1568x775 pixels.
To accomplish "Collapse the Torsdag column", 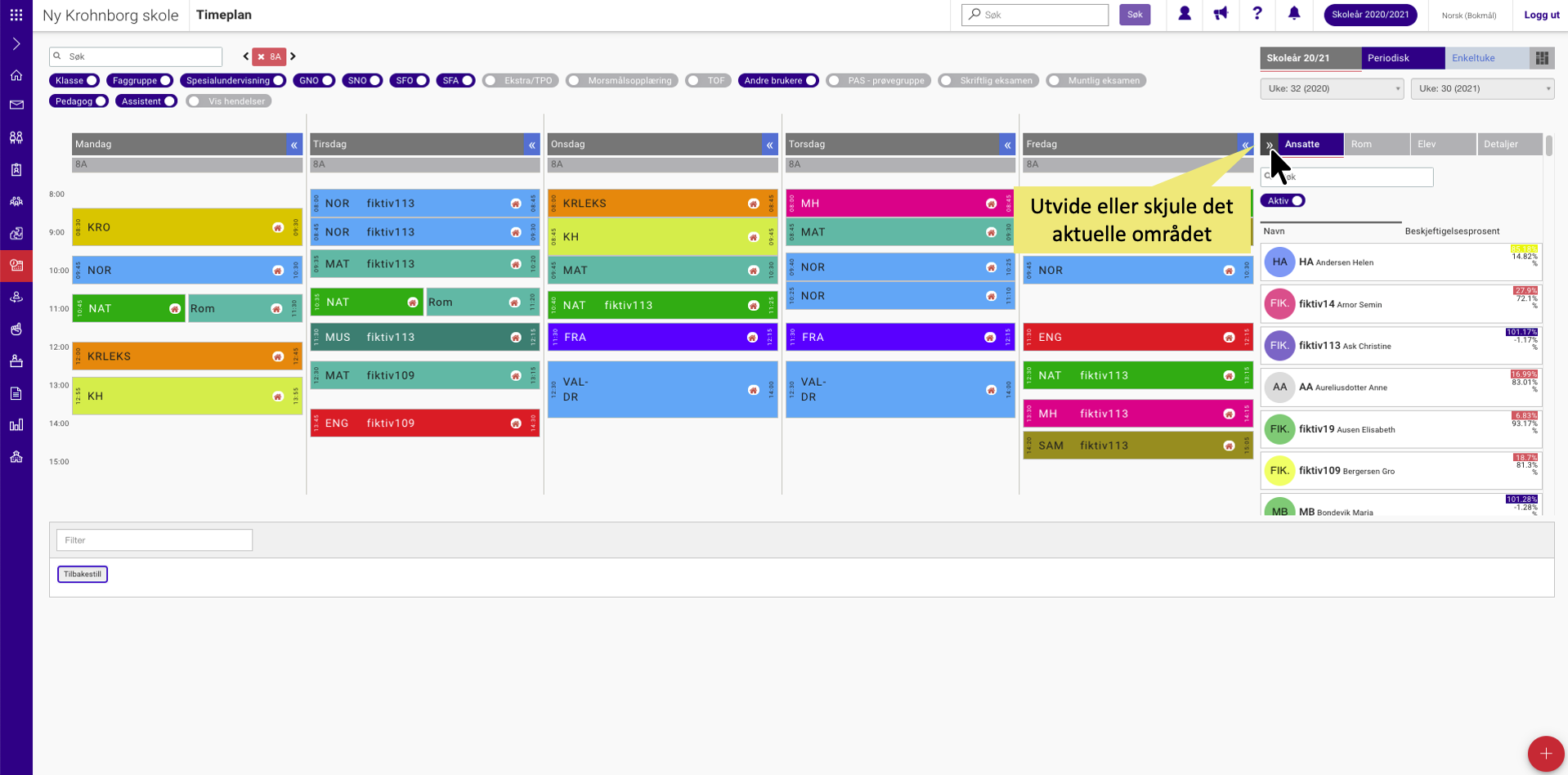I will click(x=1007, y=145).
